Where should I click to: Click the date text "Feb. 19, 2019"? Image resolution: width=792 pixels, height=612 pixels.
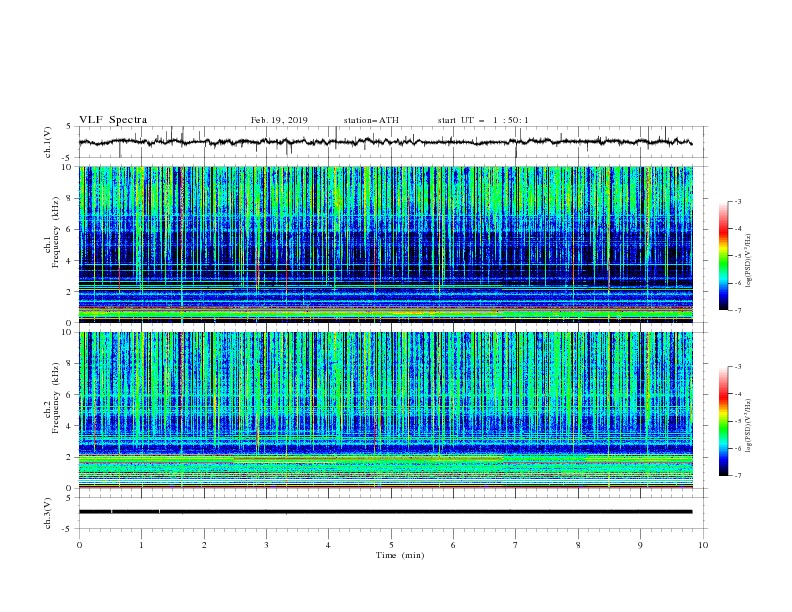(279, 120)
